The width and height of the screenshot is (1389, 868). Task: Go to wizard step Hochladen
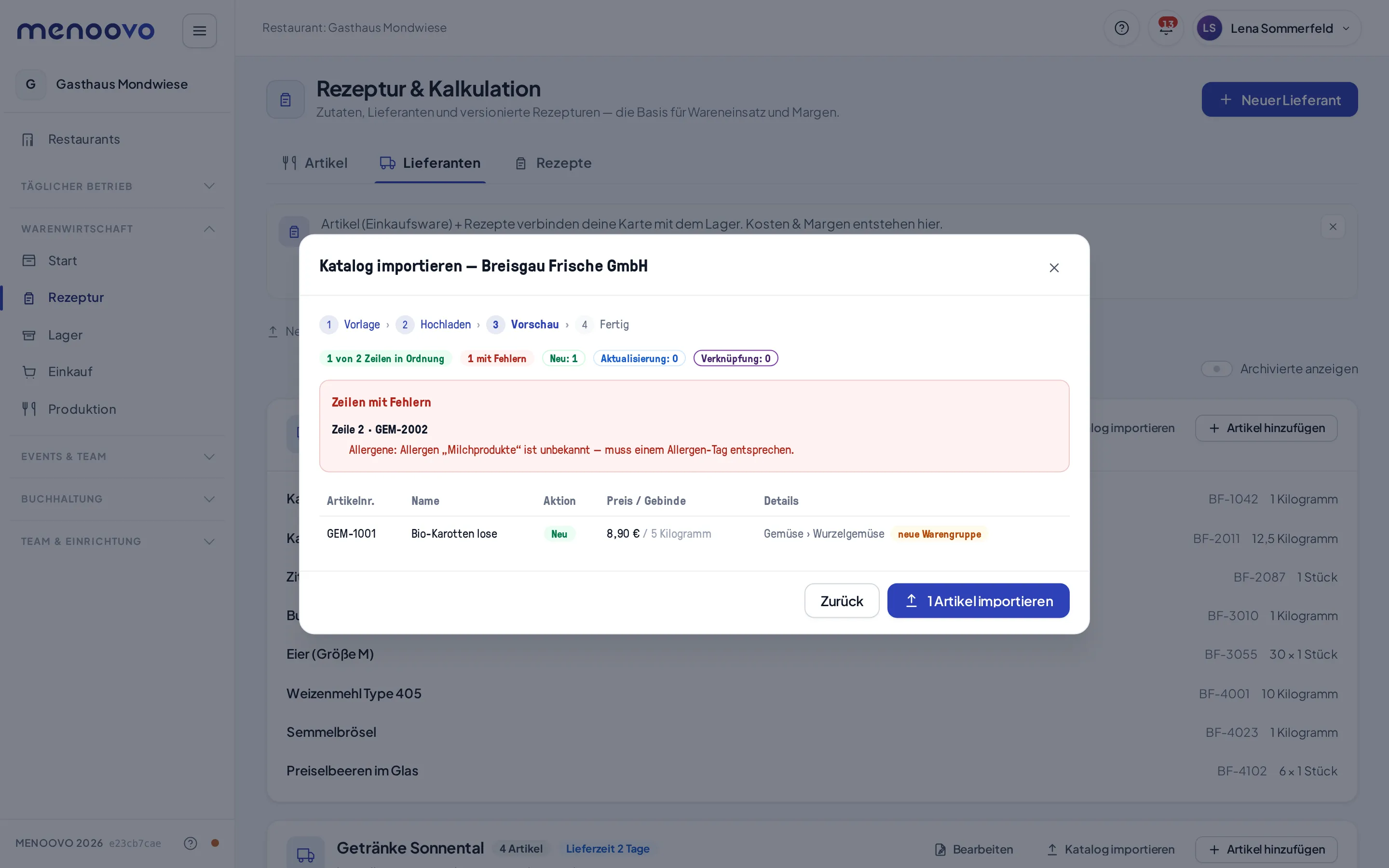[x=434, y=325]
